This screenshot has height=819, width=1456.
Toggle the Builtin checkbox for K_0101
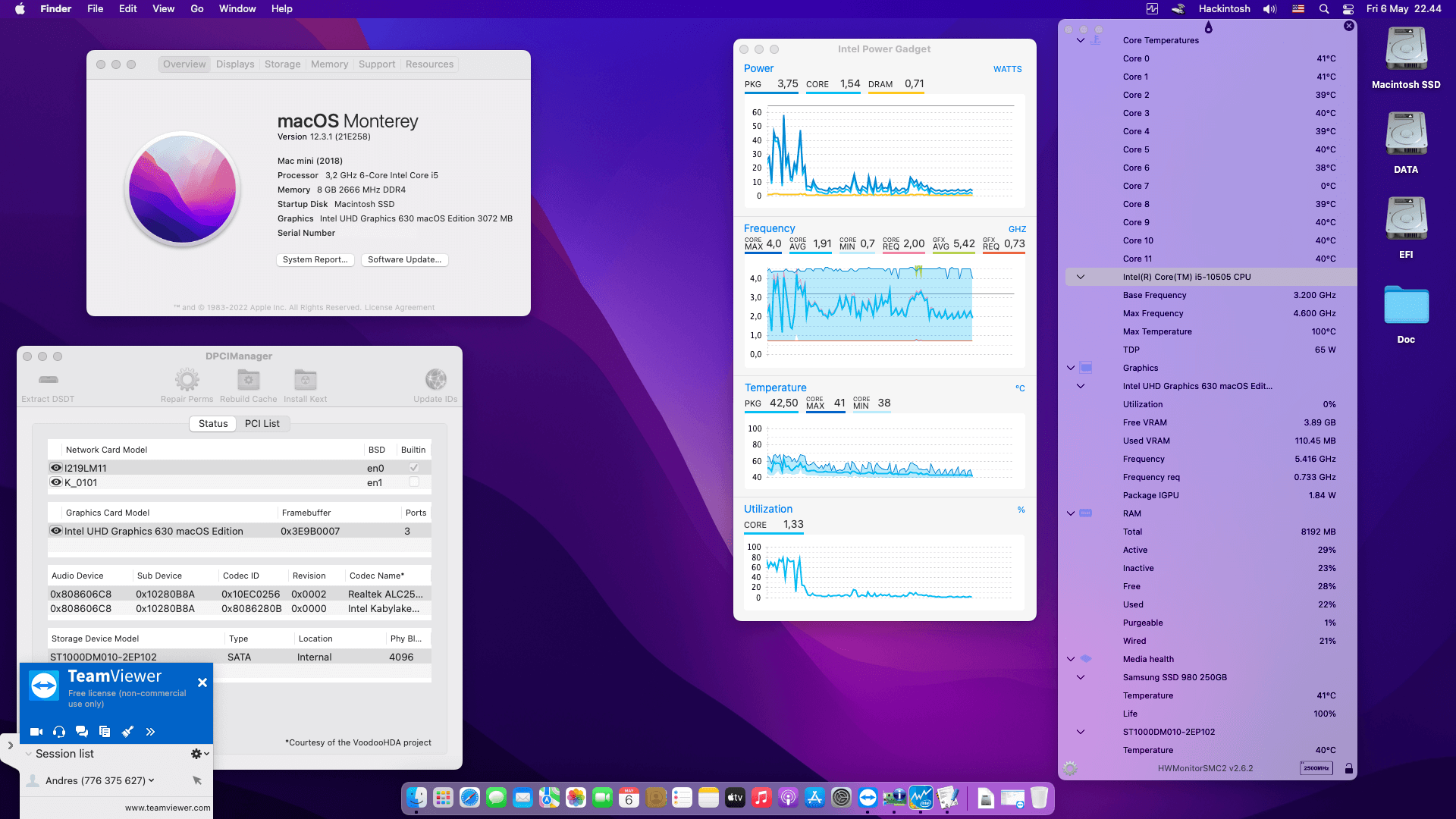[414, 482]
